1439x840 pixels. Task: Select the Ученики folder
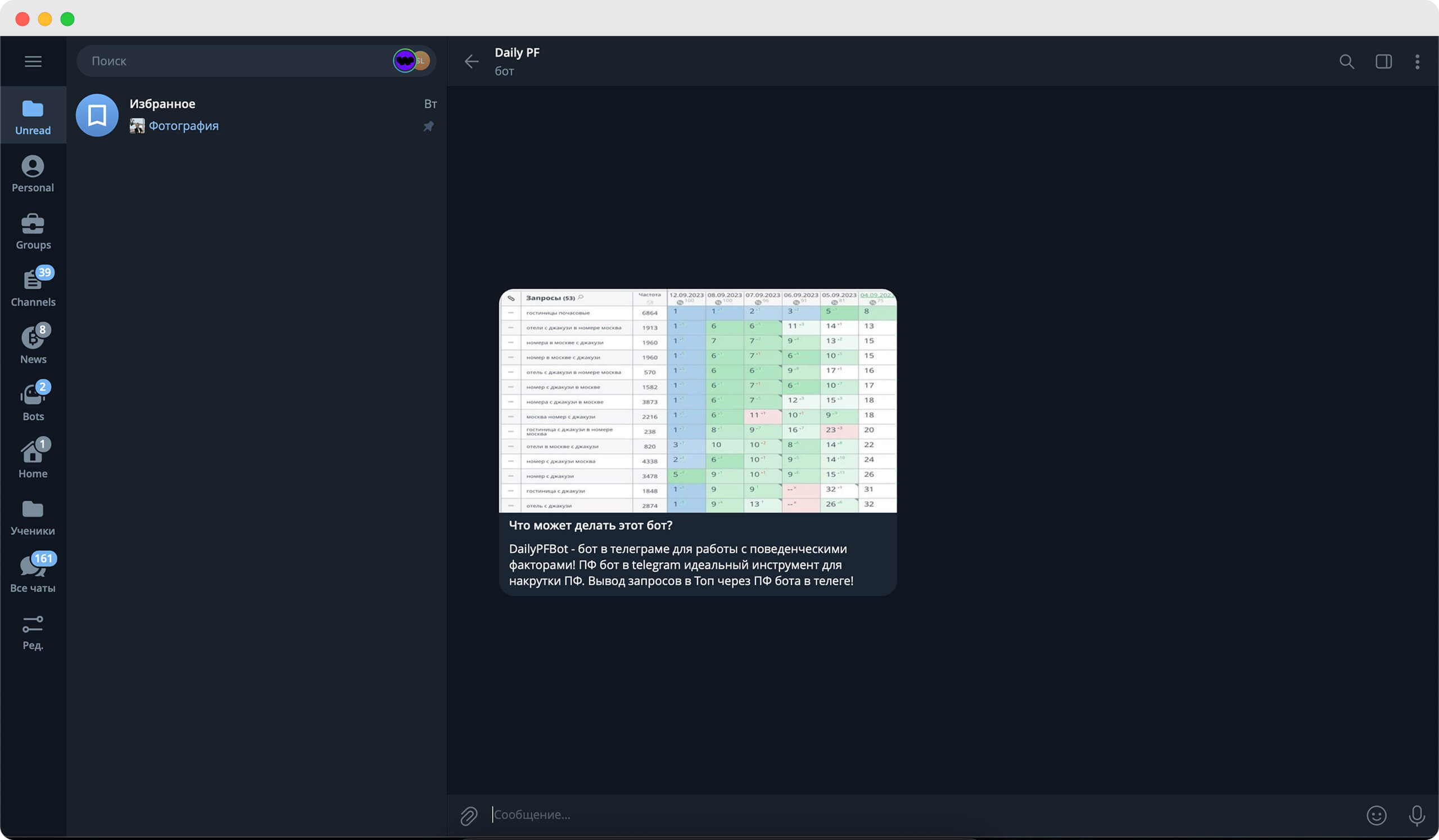click(x=33, y=517)
